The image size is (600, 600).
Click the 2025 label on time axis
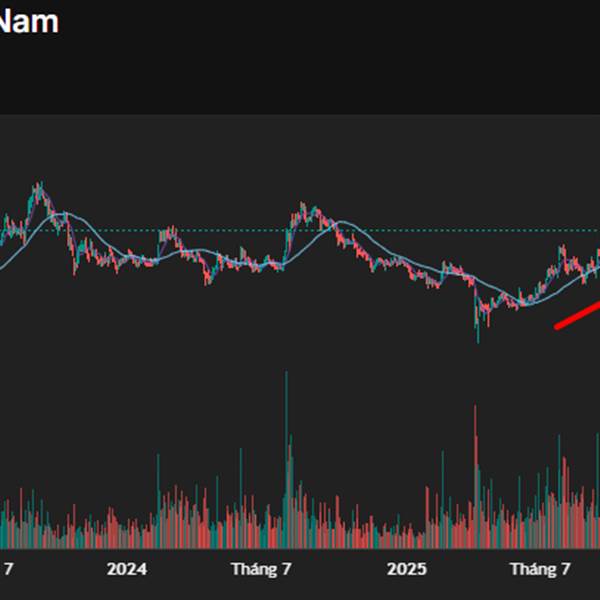(x=407, y=569)
